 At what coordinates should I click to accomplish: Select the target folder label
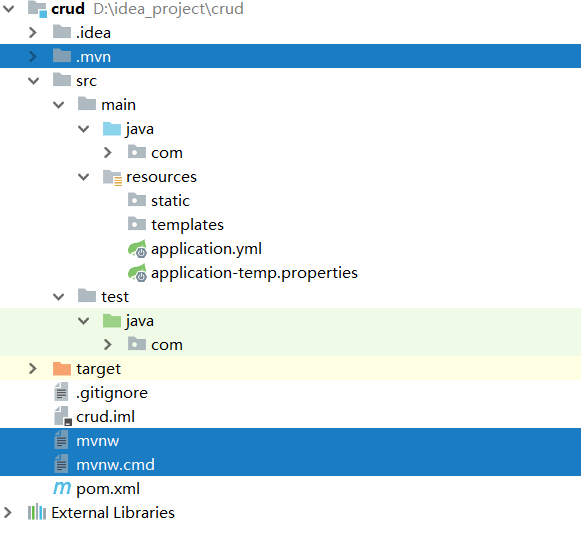99,369
